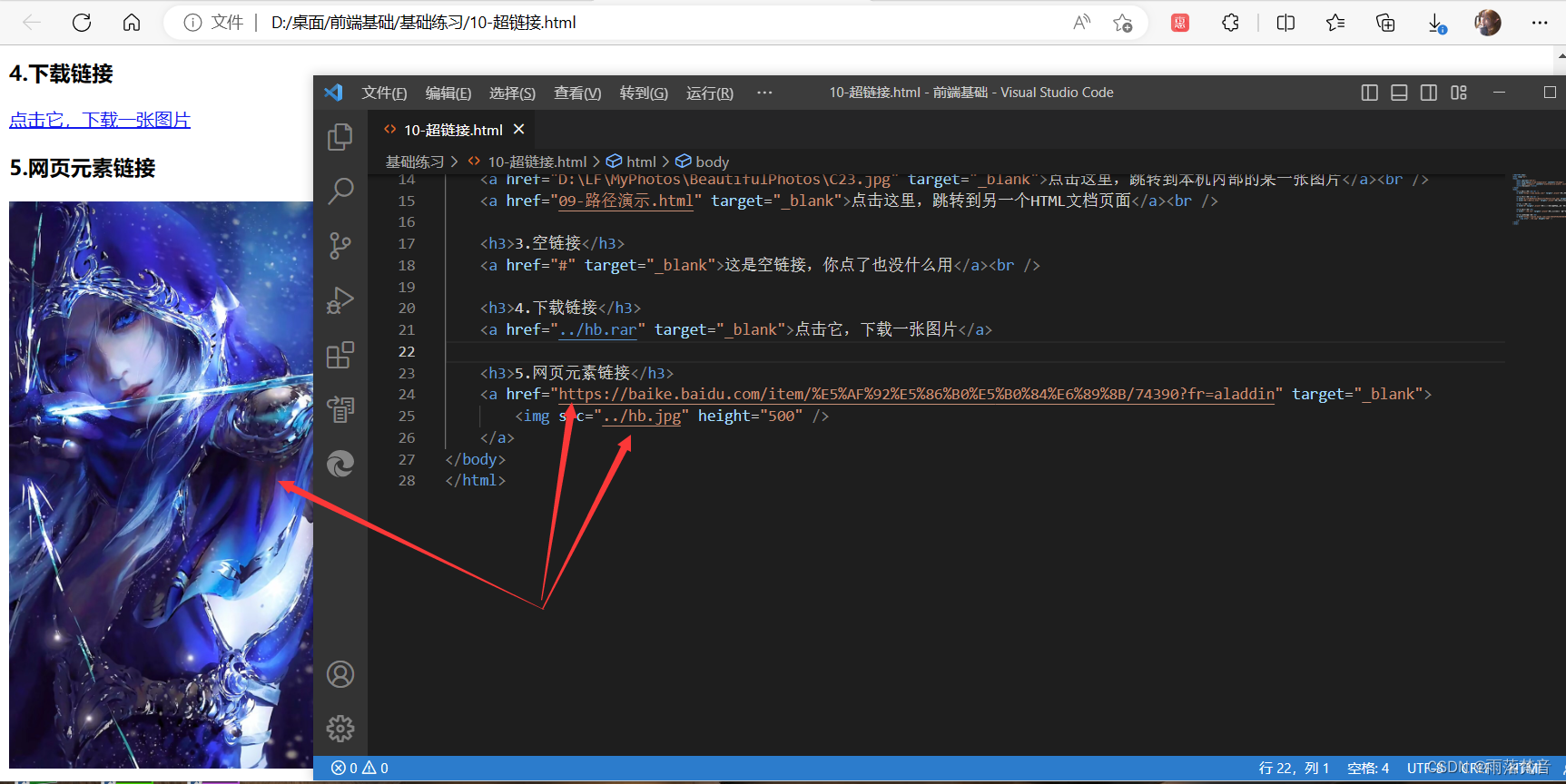Viewport: 1566px width, 784px height.
Task: Open the baike.baidu.com URL in code line 24
Action: coord(917,394)
